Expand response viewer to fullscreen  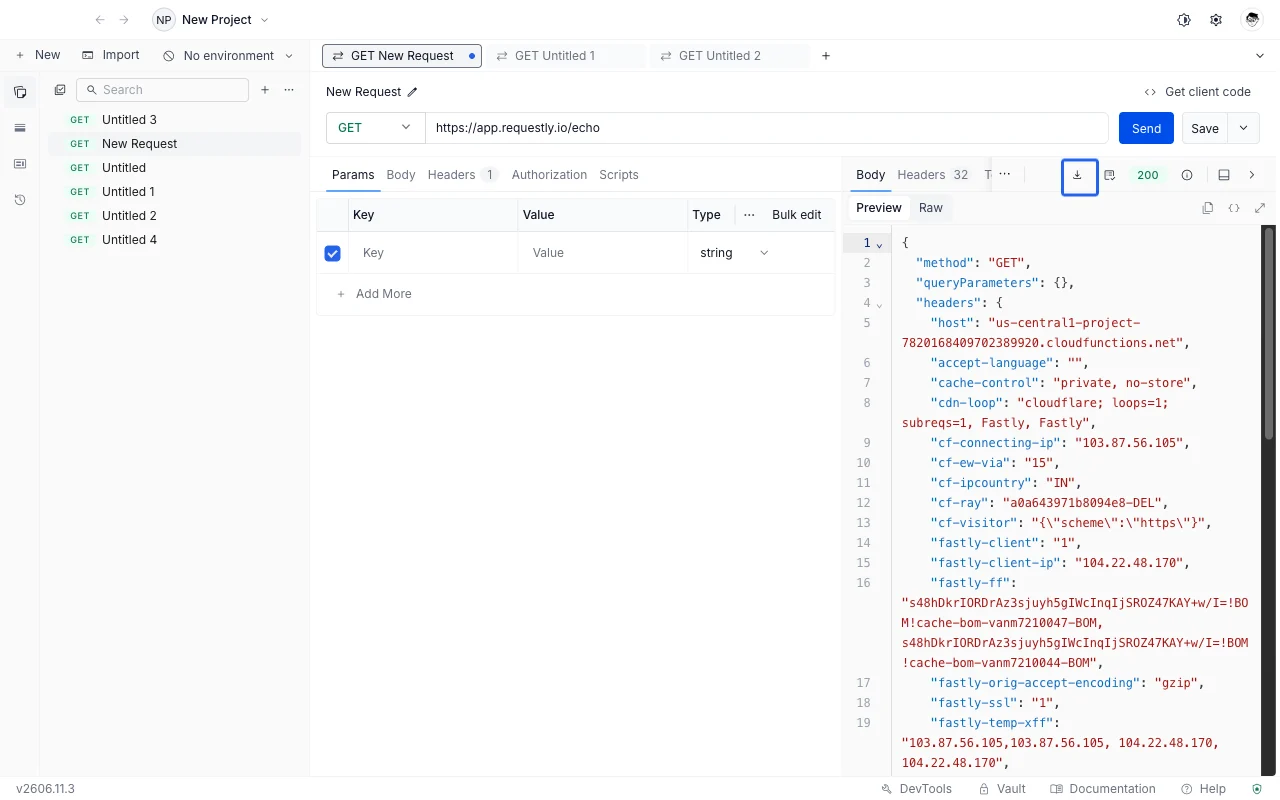[1260, 208]
